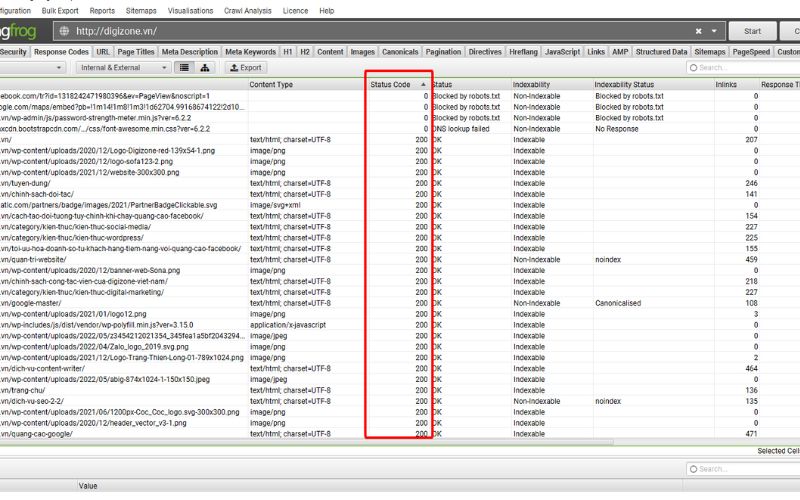Open the Images tab
This screenshot has width=800, height=500.
(363, 52)
